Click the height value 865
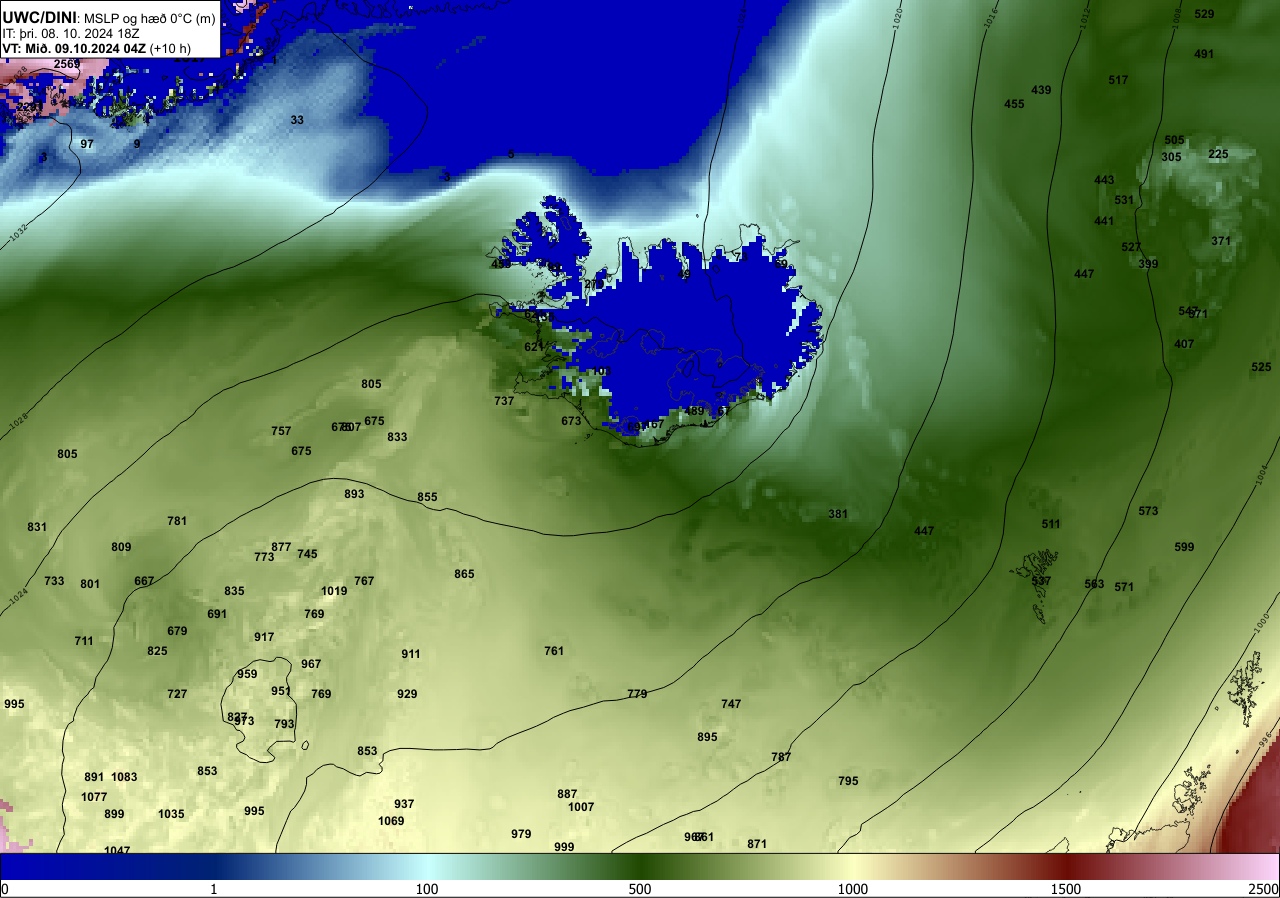This screenshot has height=898, width=1280. coord(464,574)
